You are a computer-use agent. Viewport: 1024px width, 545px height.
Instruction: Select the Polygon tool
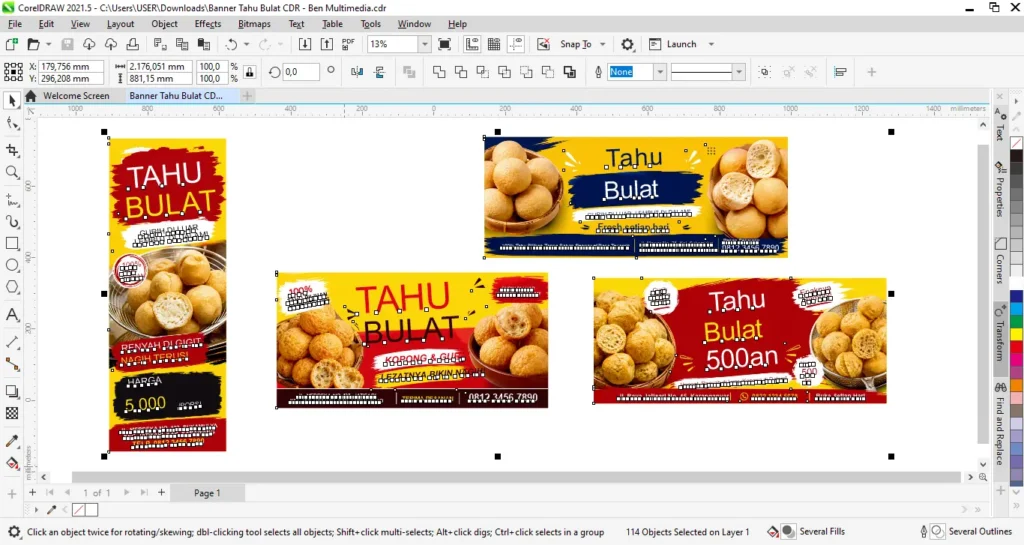[x=12, y=287]
